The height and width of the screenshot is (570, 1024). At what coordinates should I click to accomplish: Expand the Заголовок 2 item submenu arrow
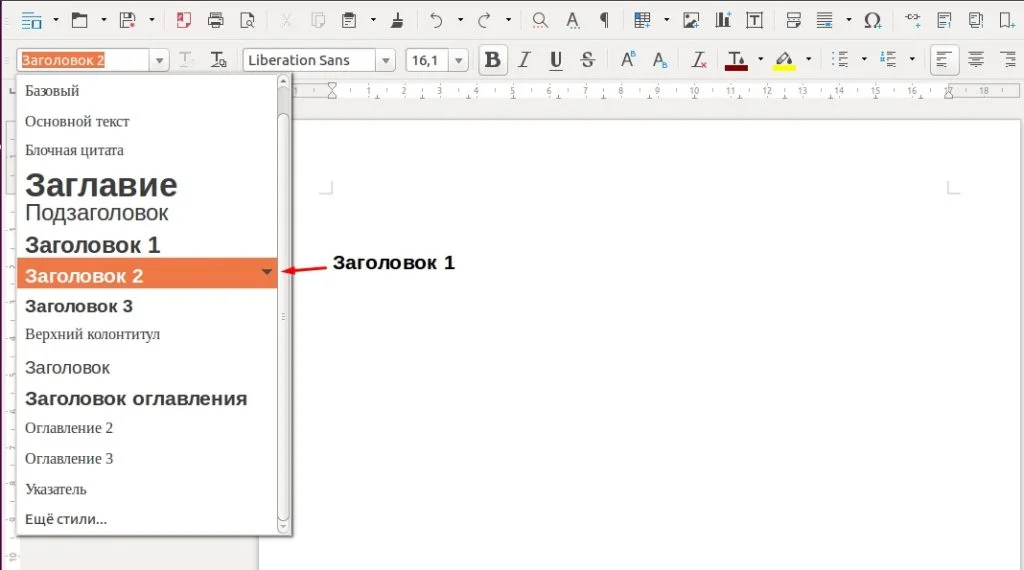[266, 272]
